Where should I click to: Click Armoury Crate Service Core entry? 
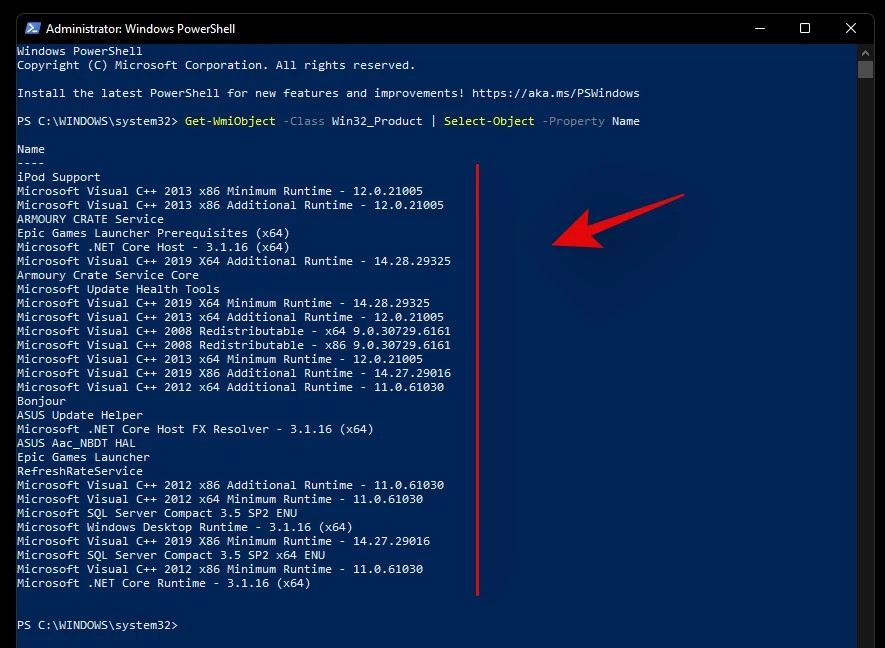108,275
